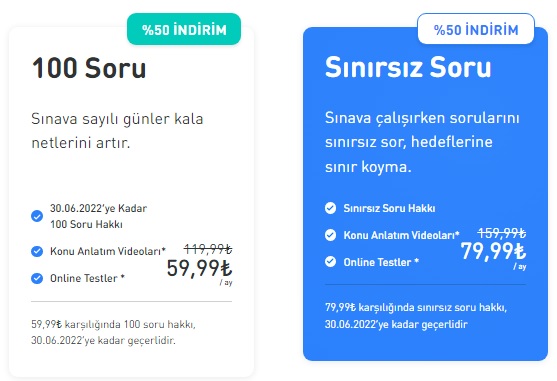The height and width of the screenshot is (381, 557).
Task: Click Sınırsız Soru Hakkı feature text
Action: pos(389,208)
